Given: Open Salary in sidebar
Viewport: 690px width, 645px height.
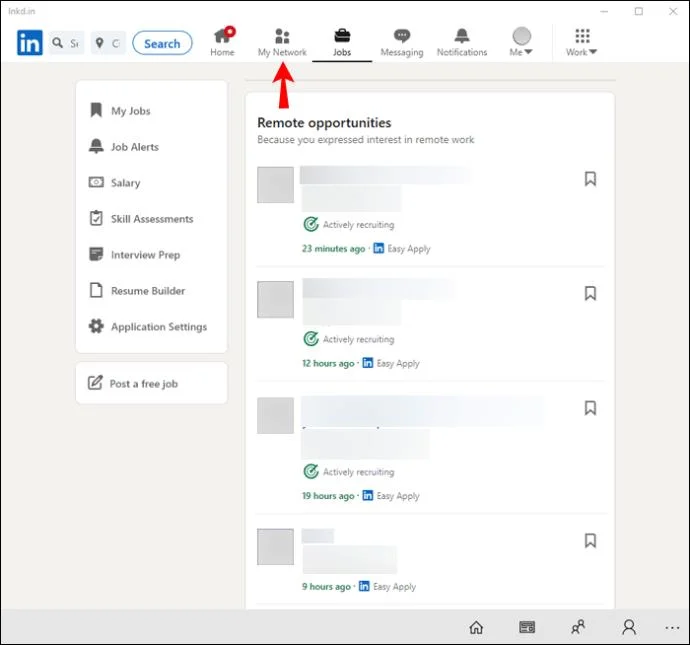Looking at the screenshot, I should pos(114,183).
